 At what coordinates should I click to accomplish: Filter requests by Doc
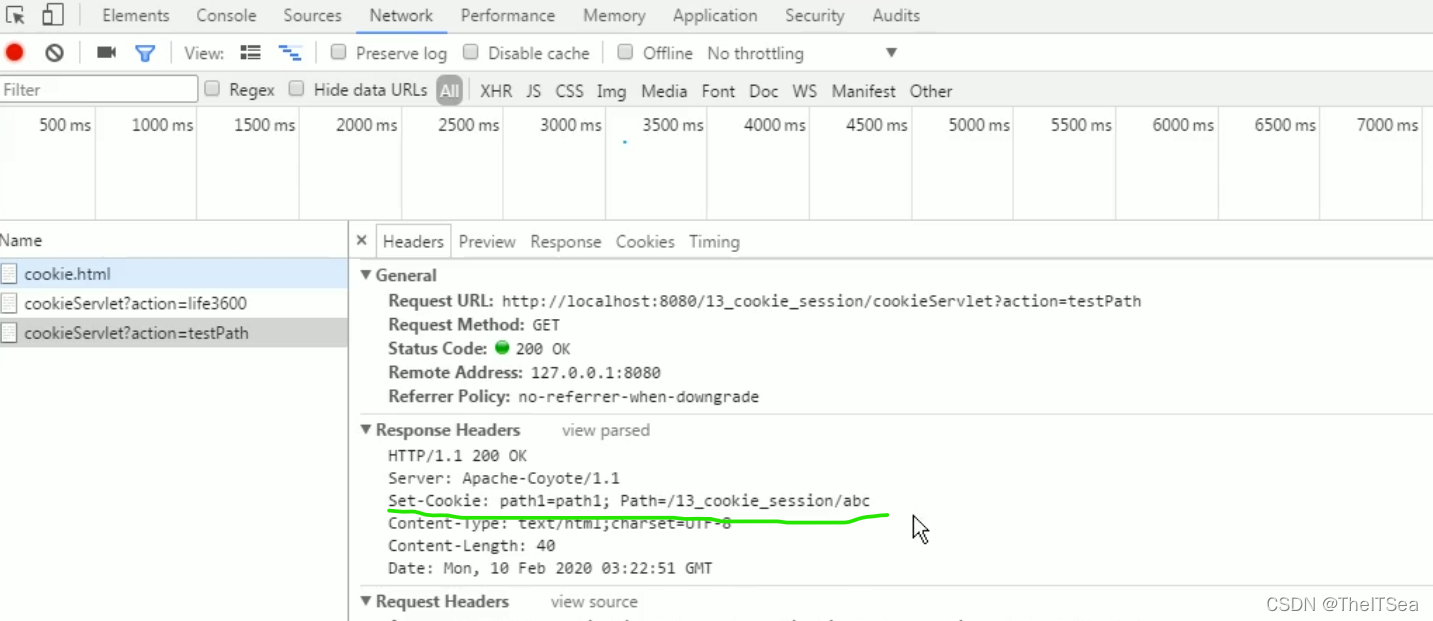tap(763, 91)
